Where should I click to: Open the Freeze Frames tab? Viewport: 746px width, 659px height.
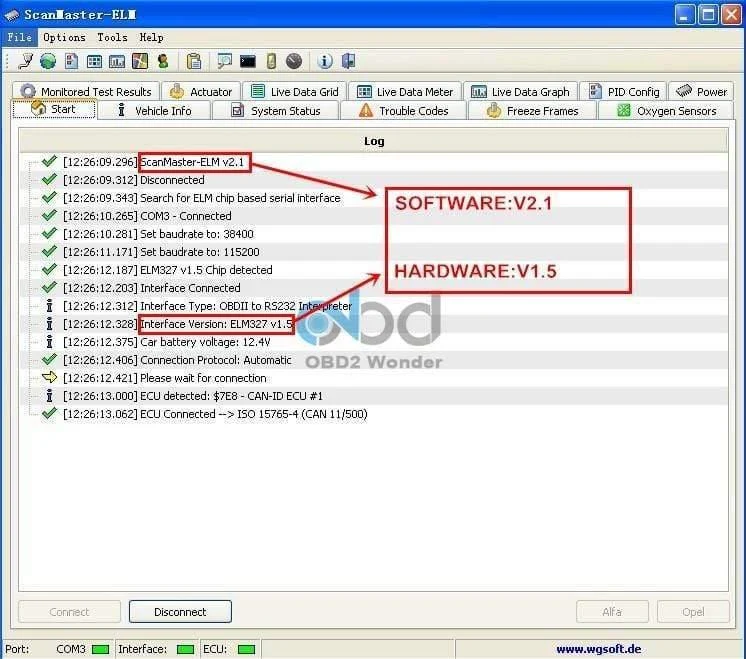click(x=532, y=110)
